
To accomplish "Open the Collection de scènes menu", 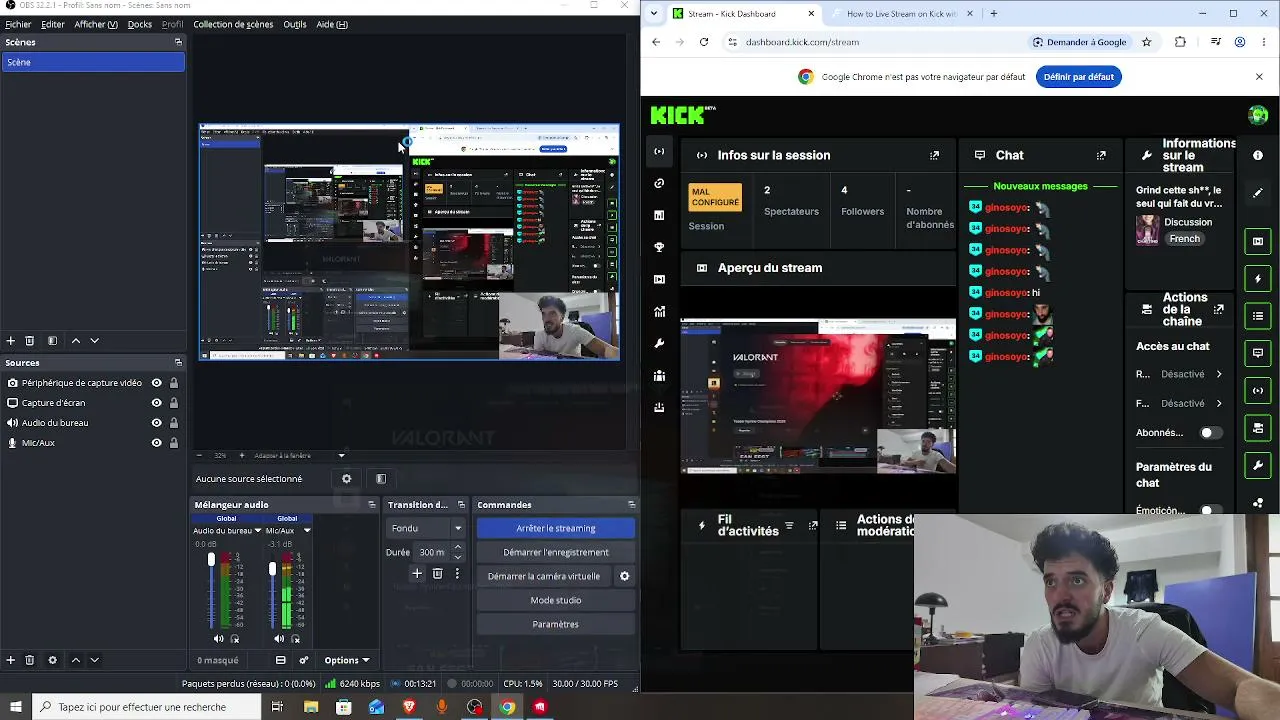I will point(233,24).
